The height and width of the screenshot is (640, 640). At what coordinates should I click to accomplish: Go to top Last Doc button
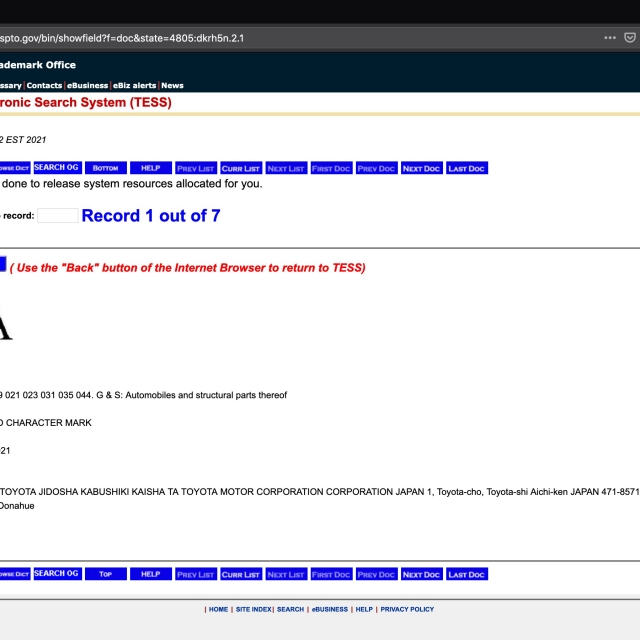coord(467,168)
